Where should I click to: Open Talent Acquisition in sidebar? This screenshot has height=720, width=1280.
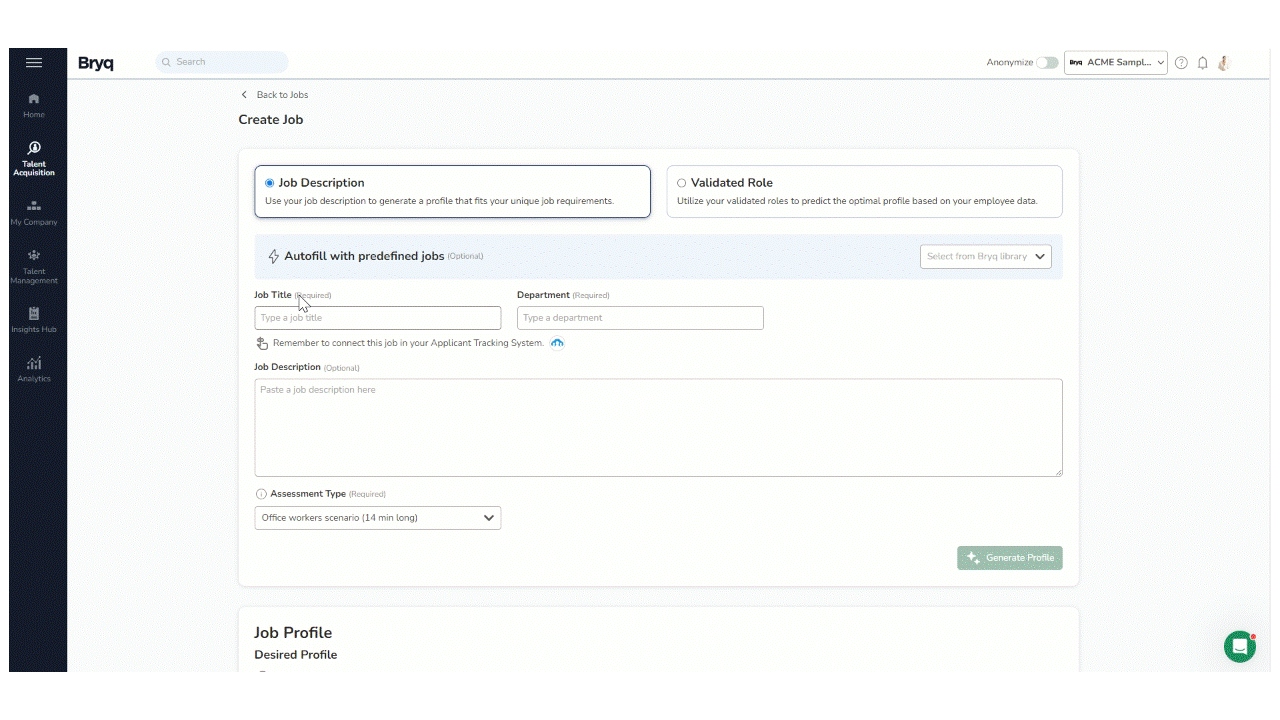click(x=34, y=158)
